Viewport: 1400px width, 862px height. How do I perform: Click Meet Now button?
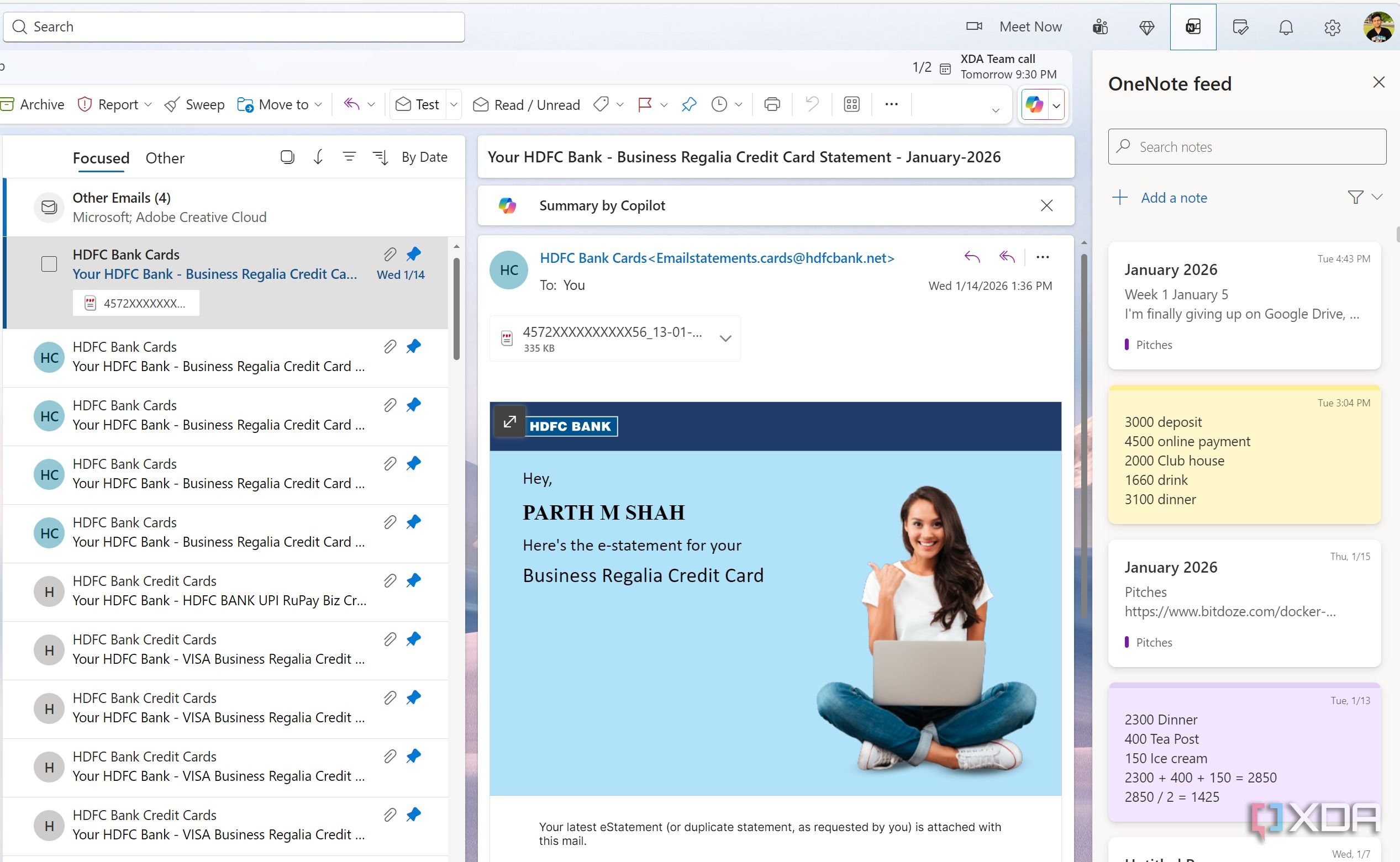click(1014, 27)
